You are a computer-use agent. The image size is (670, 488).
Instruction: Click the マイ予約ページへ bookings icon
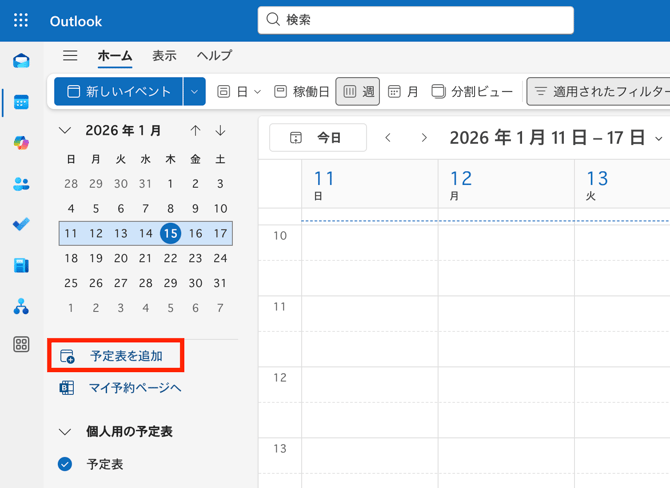point(67,388)
